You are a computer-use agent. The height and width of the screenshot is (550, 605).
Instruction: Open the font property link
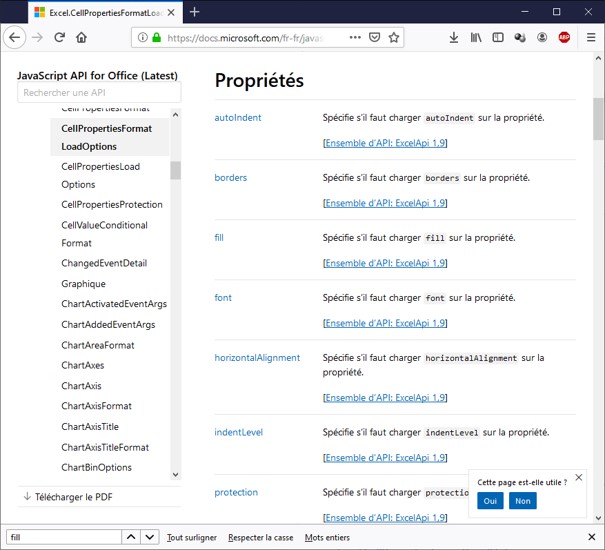[223, 298]
